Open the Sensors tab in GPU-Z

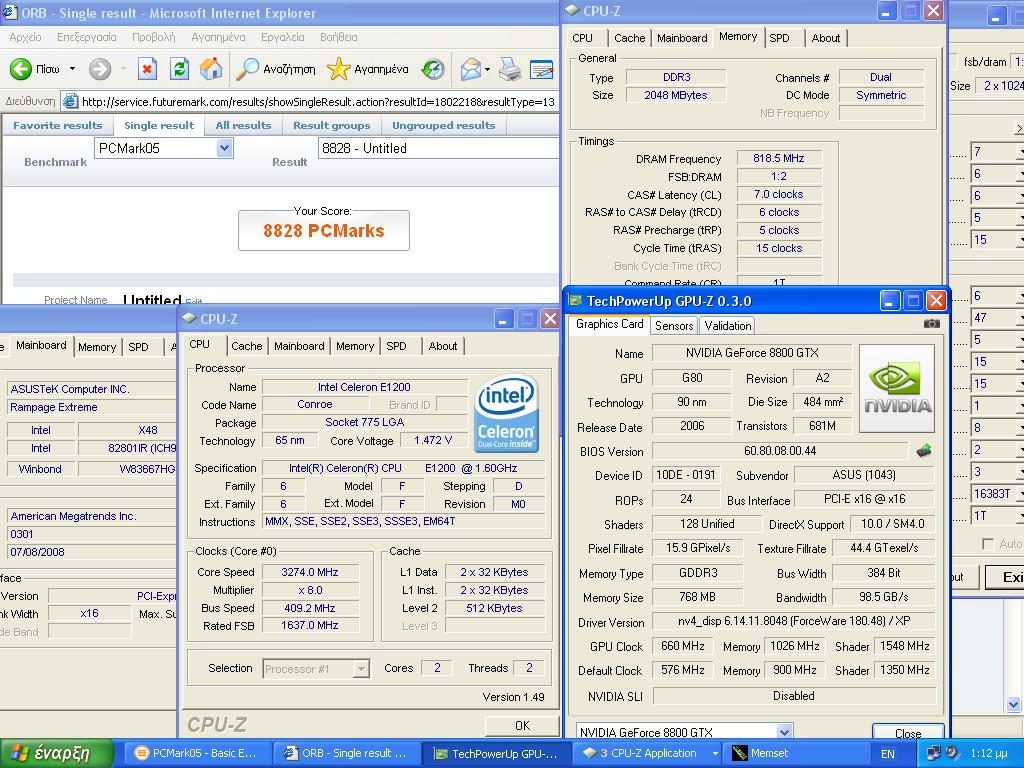(x=674, y=325)
